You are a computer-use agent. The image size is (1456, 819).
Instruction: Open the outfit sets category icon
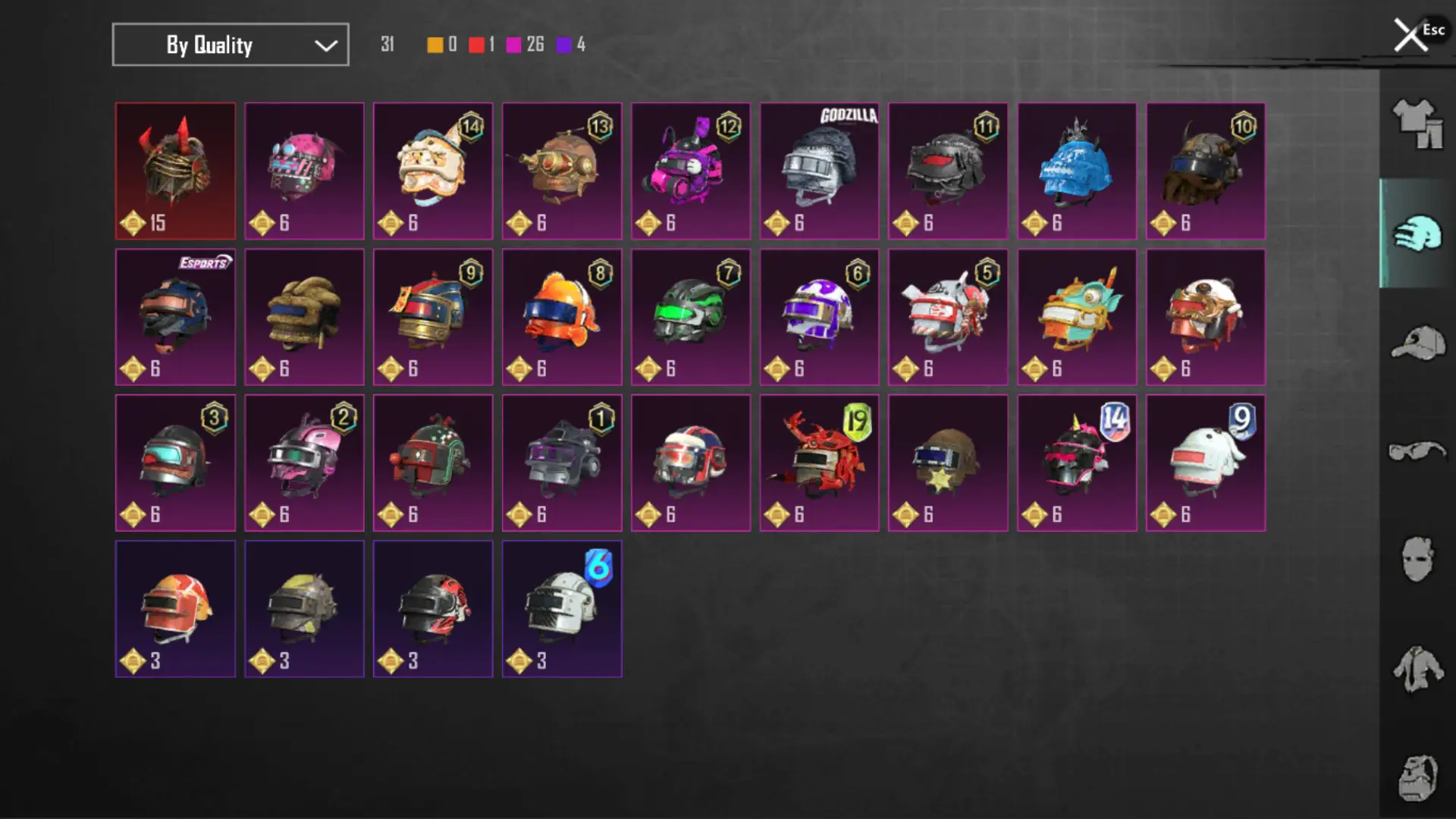1417,124
